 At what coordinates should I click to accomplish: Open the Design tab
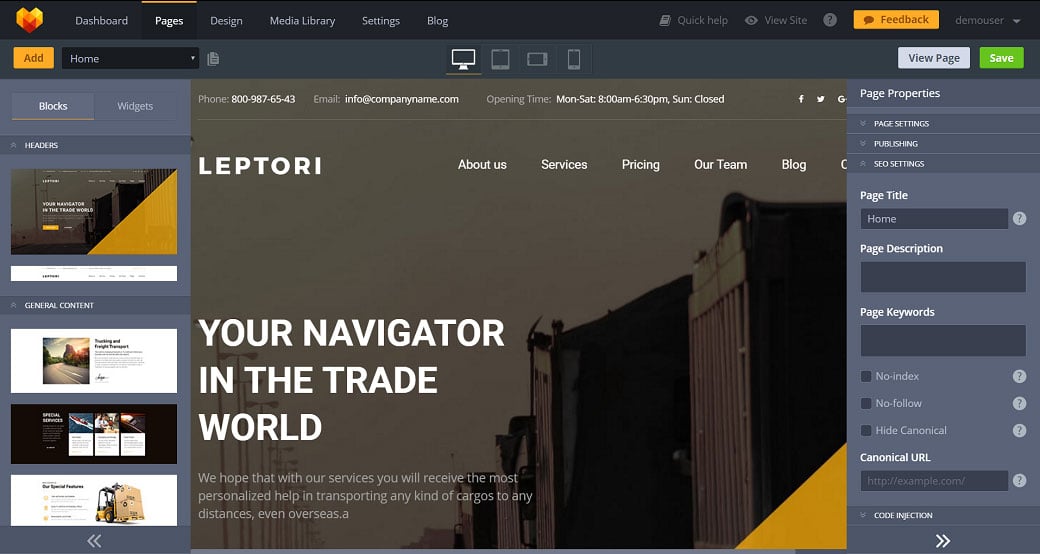coord(226,20)
